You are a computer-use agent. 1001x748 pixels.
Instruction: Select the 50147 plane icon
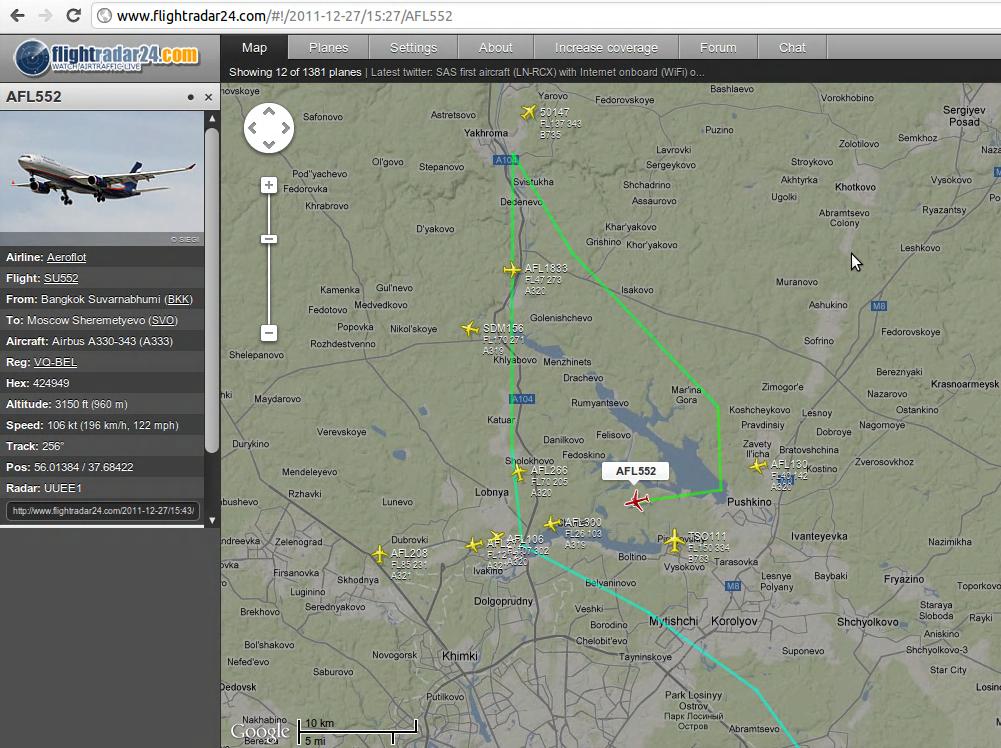pyautogui.click(x=529, y=112)
